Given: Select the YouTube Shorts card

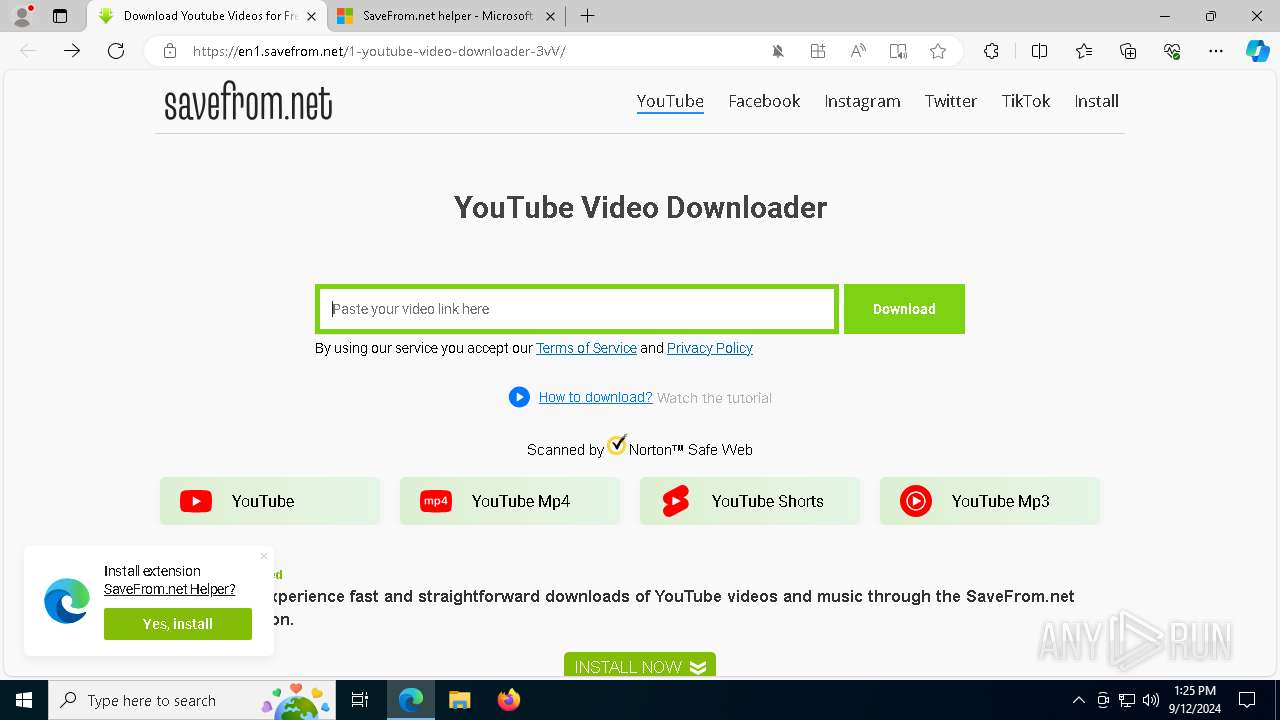Looking at the screenshot, I should click(750, 501).
